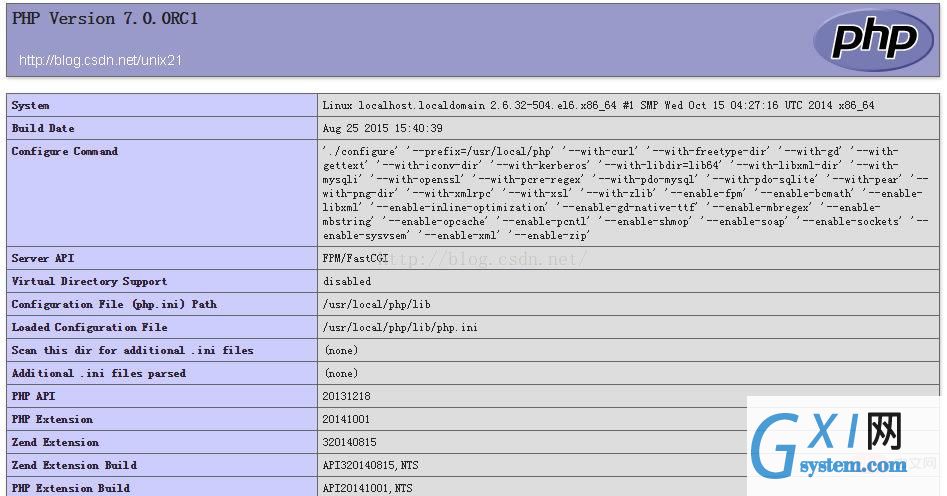Click the 'disabled' value
Image resolution: width=947 pixels, height=496 pixels.
[347, 281]
